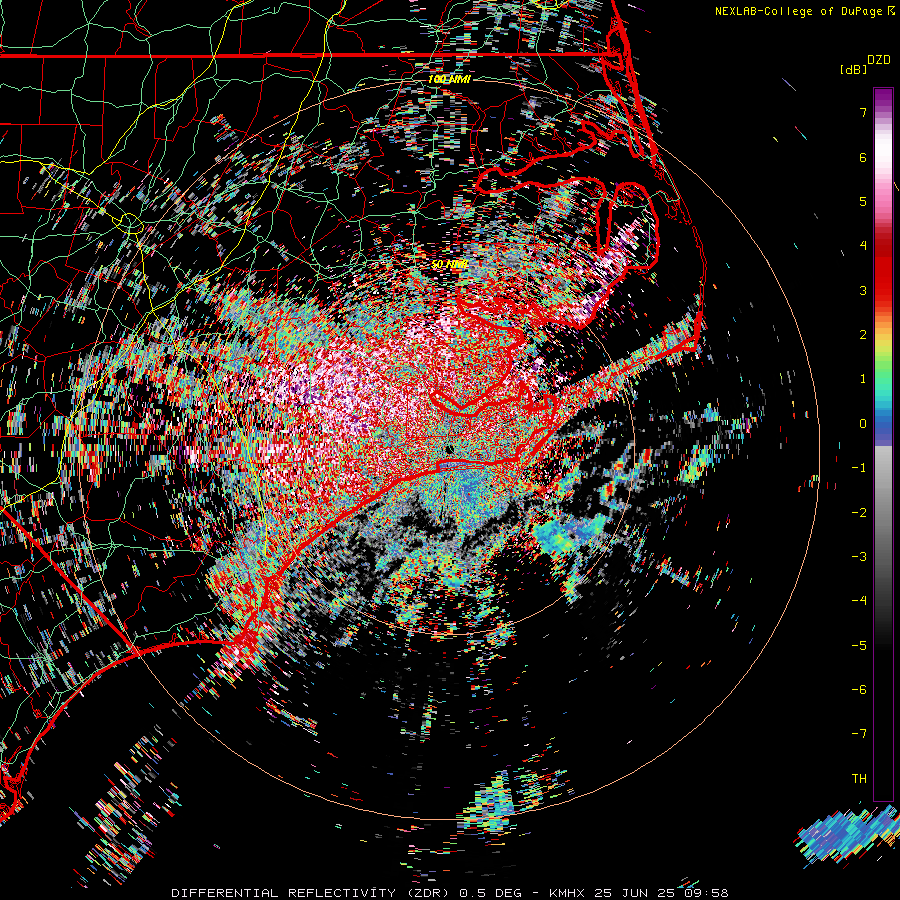The height and width of the screenshot is (900, 900).
Task: Click the "50 NMI" range ring label
Action: pos(449,264)
